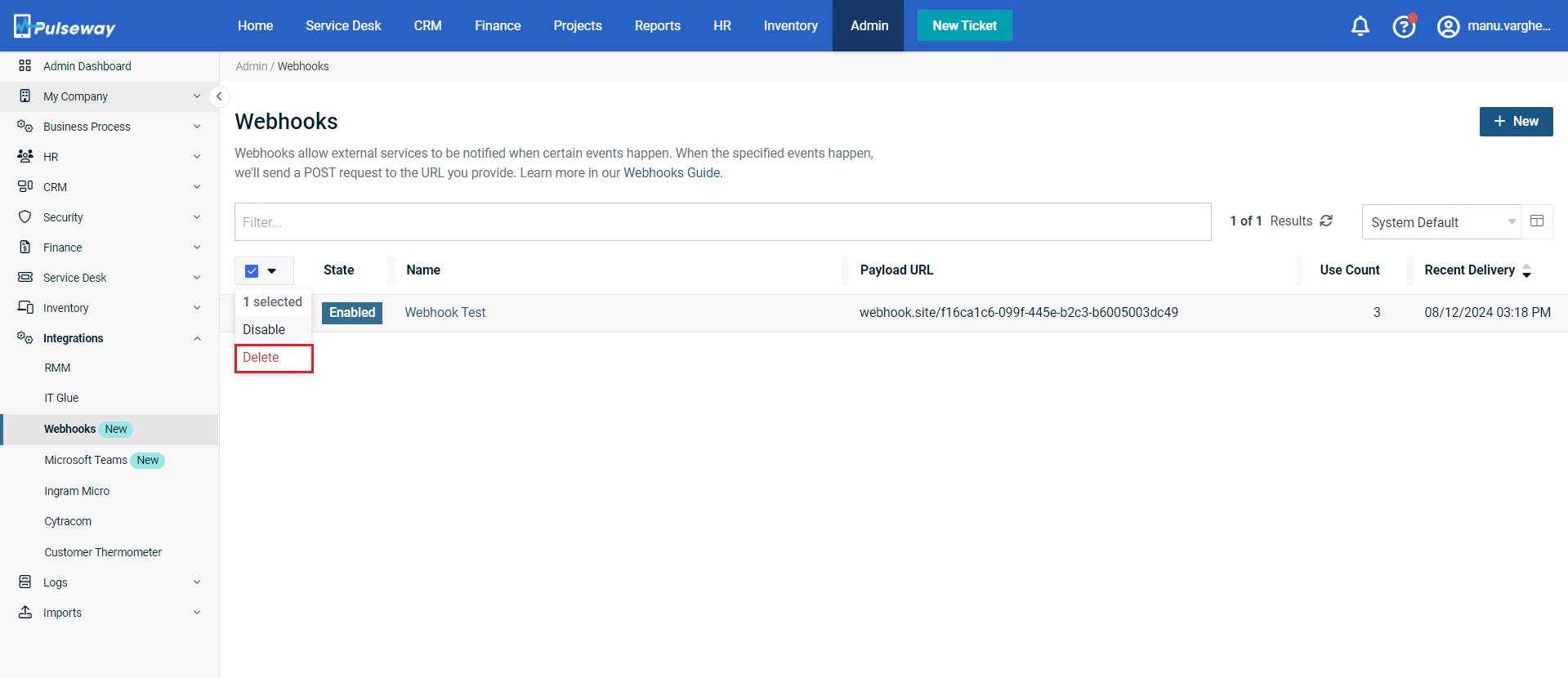Image resolution: width=1568 pixels, height=678 pixels.
Task: Click the Pulseway logo
Action: [x=65, y=26]
